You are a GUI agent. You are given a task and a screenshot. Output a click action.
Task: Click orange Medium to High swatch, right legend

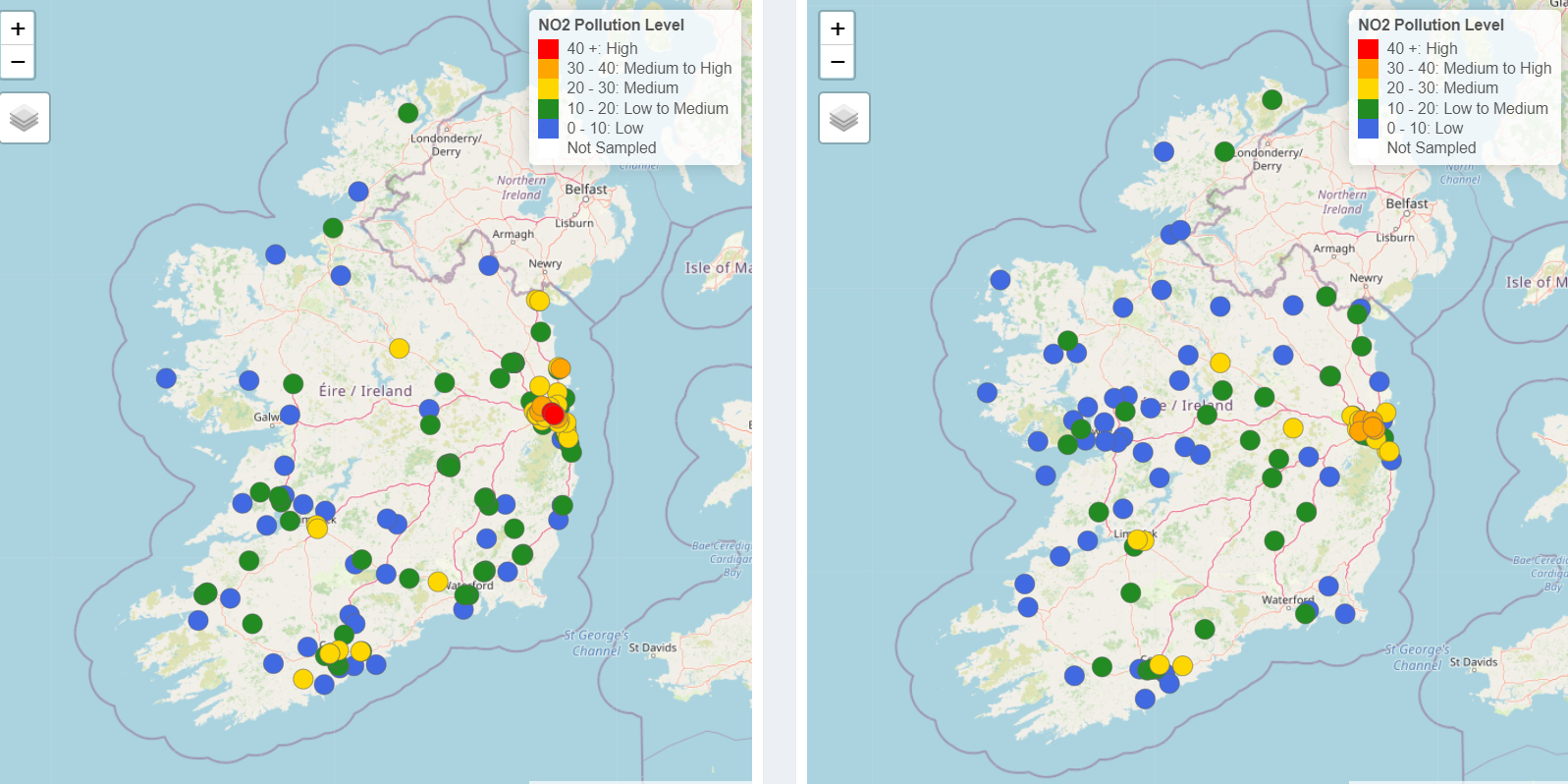point(1368,69)
